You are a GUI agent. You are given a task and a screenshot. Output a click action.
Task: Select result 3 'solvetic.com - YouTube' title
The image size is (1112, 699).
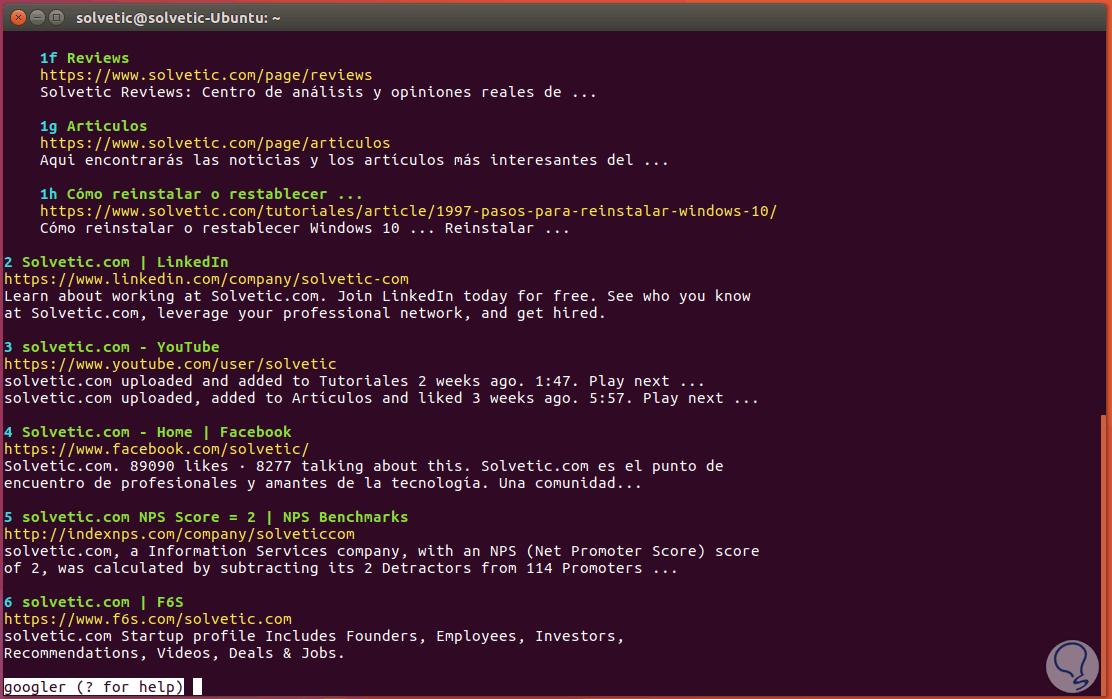112,347
